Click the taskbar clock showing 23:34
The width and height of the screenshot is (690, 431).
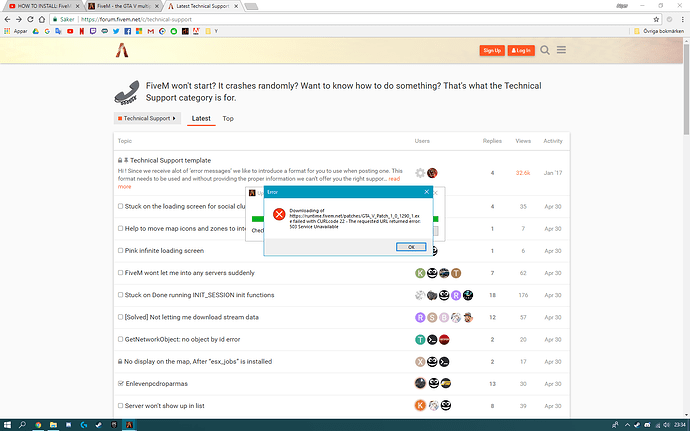coord(680,425)
